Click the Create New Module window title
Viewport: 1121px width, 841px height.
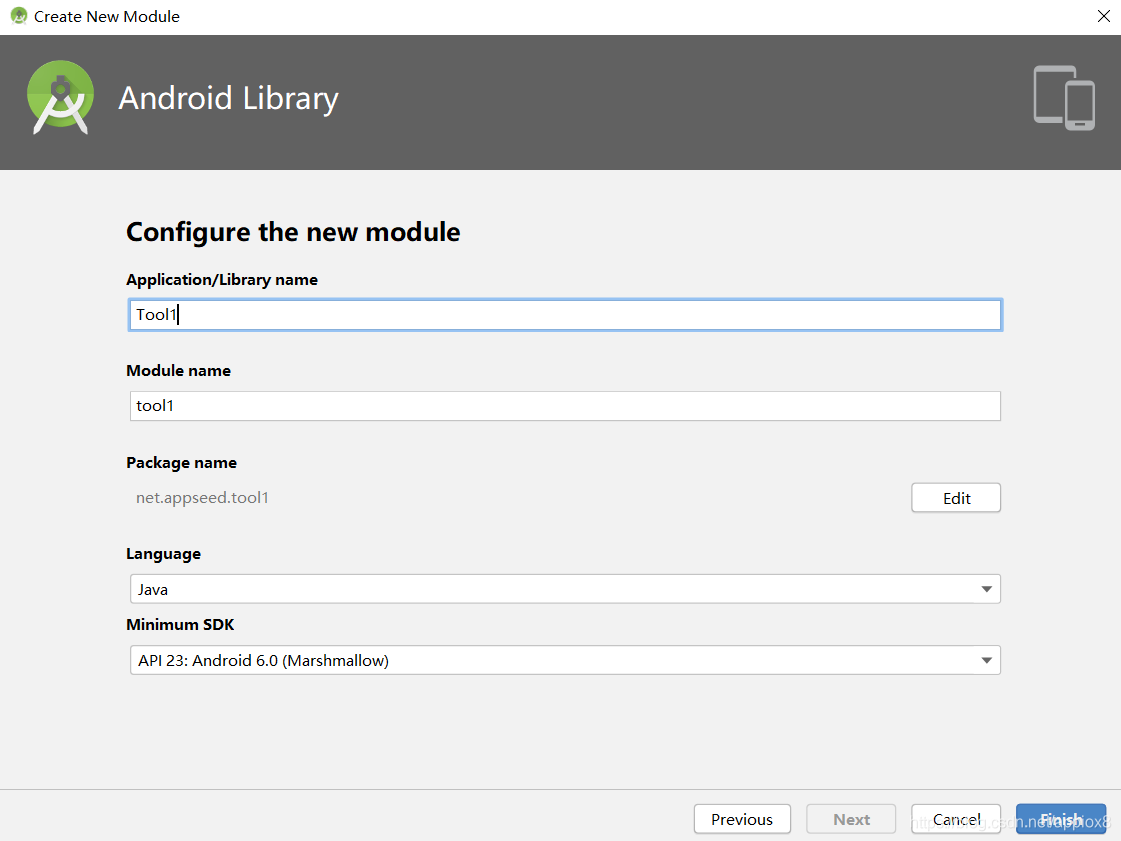click(107, 16)
